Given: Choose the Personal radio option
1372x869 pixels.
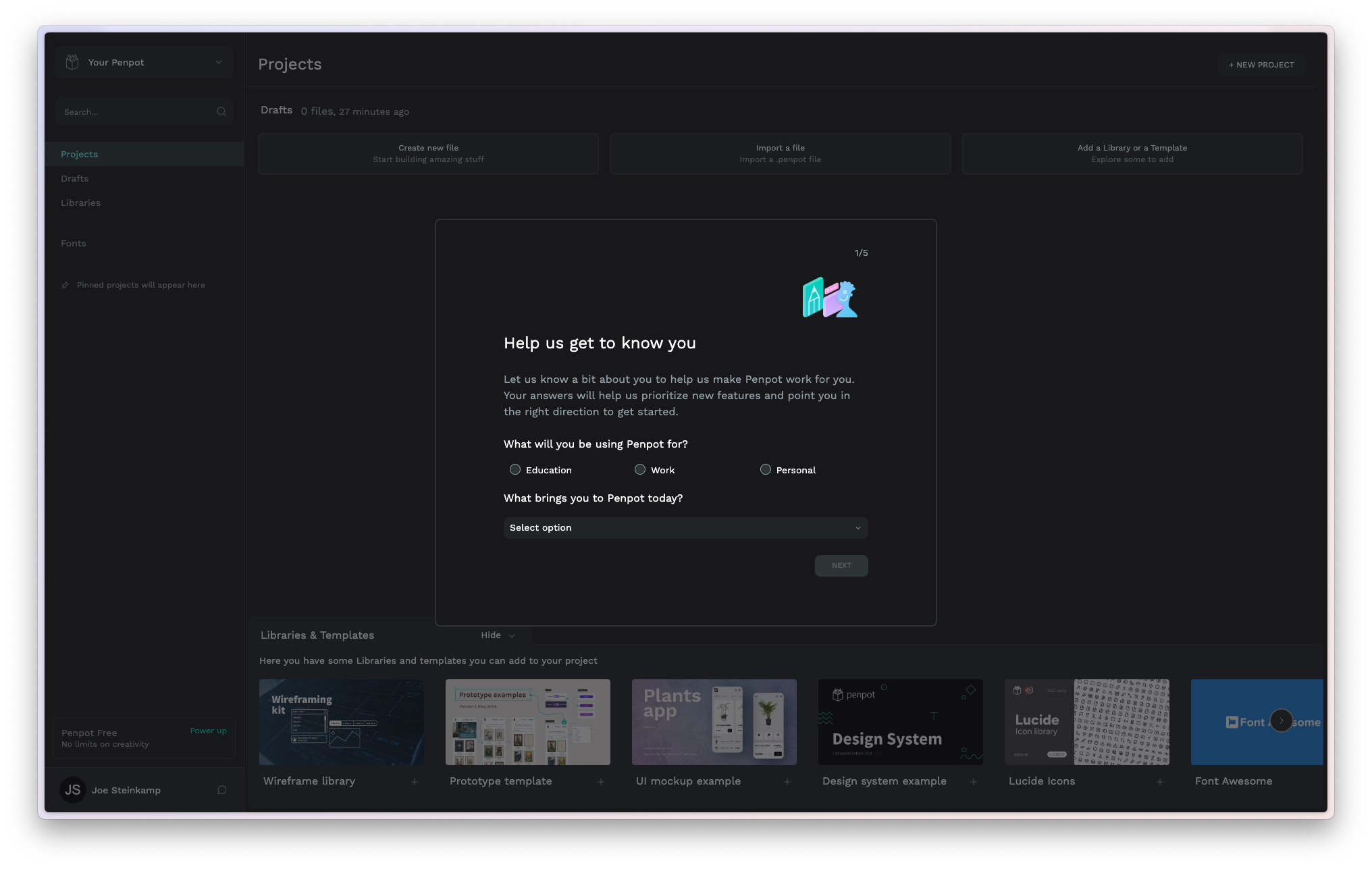Looking at the screenshot, I should 766,470.
